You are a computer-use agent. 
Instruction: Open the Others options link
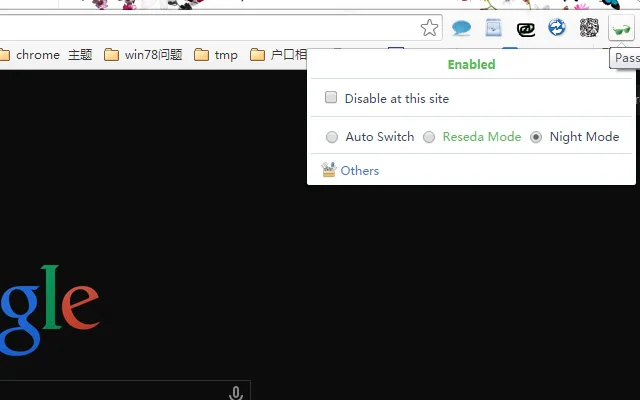coord(360,171)
